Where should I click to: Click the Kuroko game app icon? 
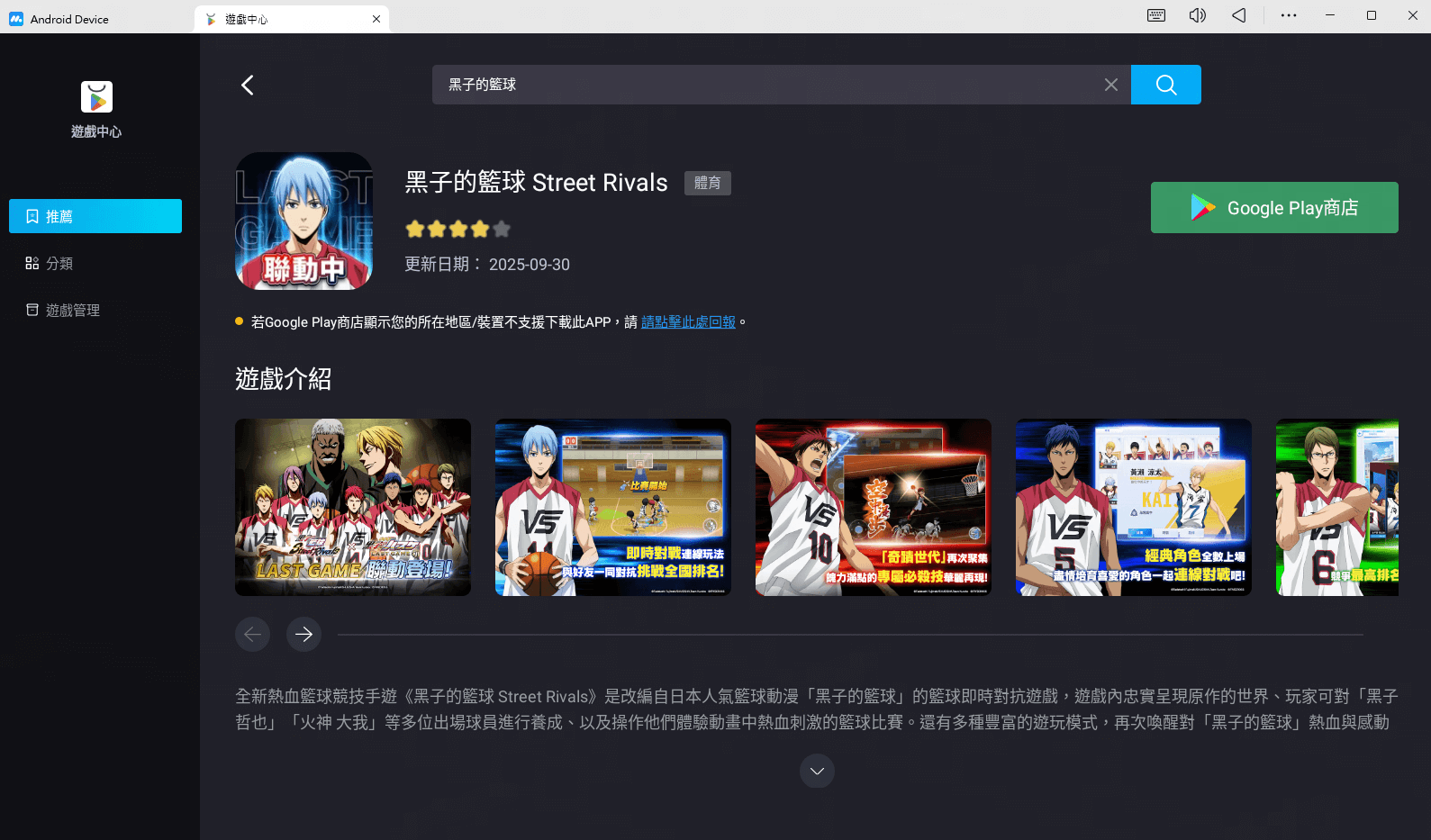[303, 221]
